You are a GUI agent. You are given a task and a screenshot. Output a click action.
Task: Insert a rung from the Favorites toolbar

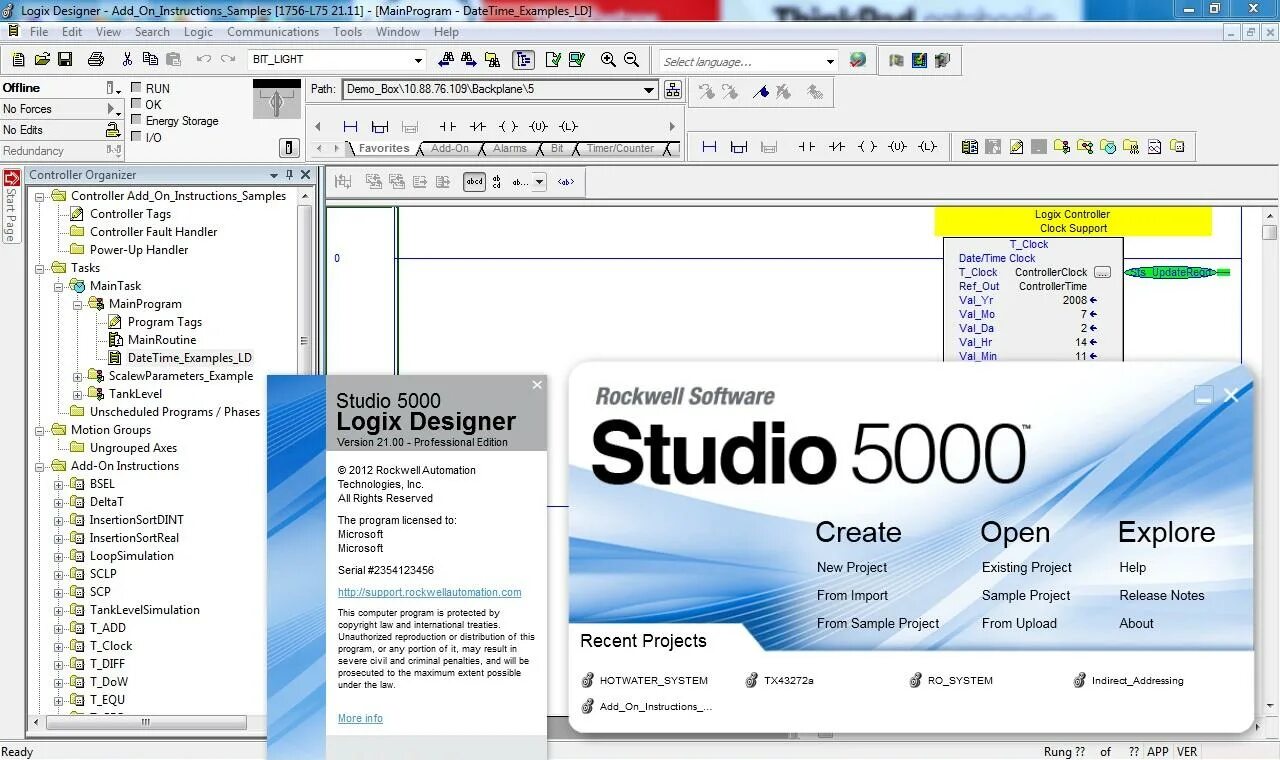(350, 127)
